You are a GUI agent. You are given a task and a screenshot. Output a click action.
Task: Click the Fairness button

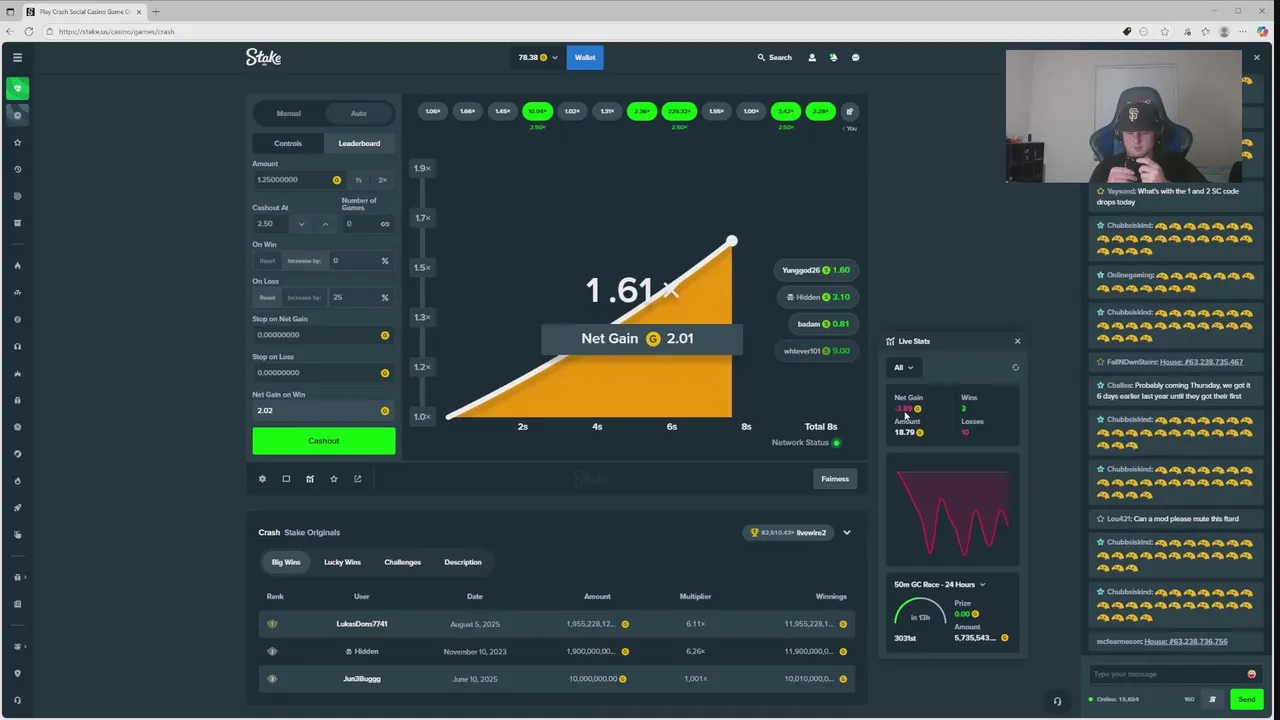835,479
